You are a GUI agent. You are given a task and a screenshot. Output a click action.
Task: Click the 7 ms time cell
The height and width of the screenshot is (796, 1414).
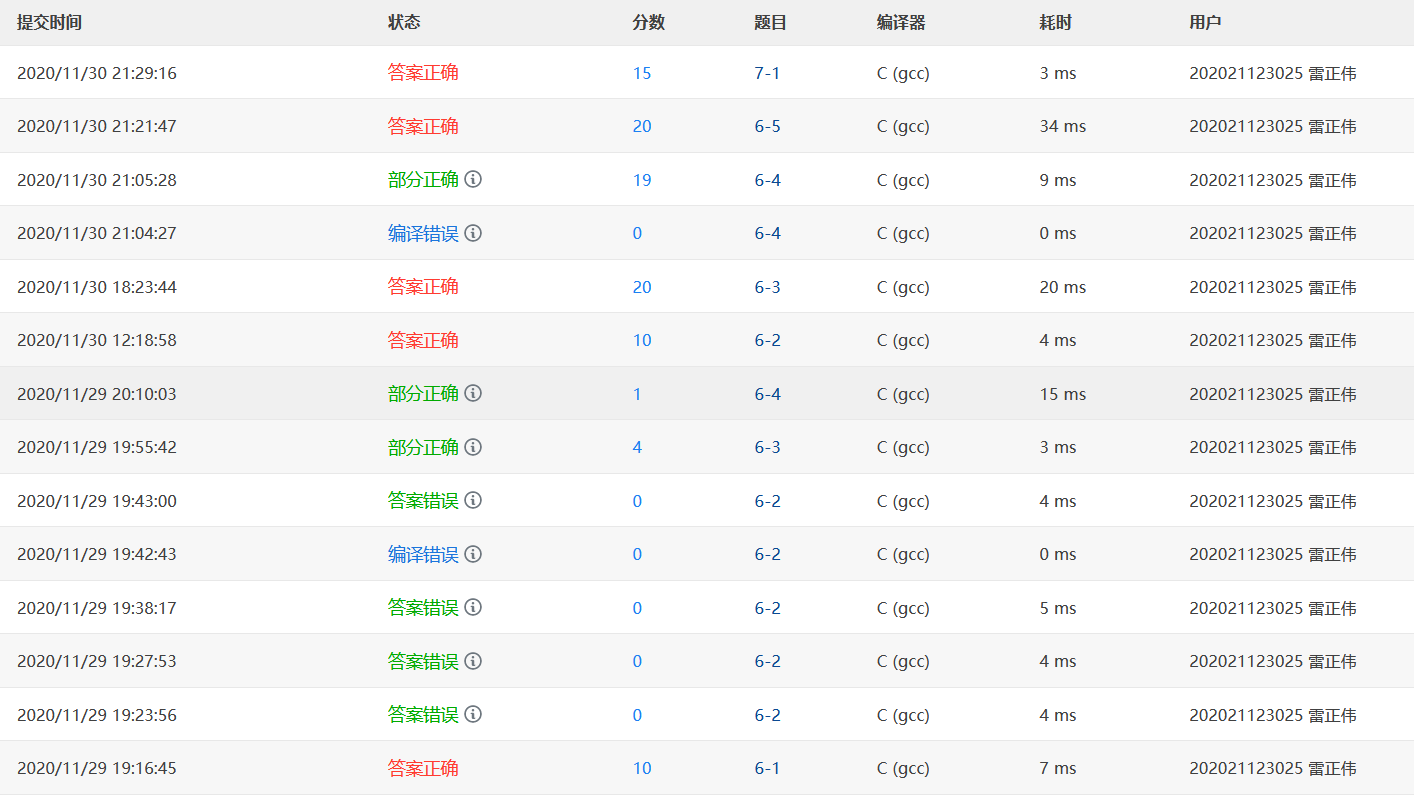pos(1058,768)
